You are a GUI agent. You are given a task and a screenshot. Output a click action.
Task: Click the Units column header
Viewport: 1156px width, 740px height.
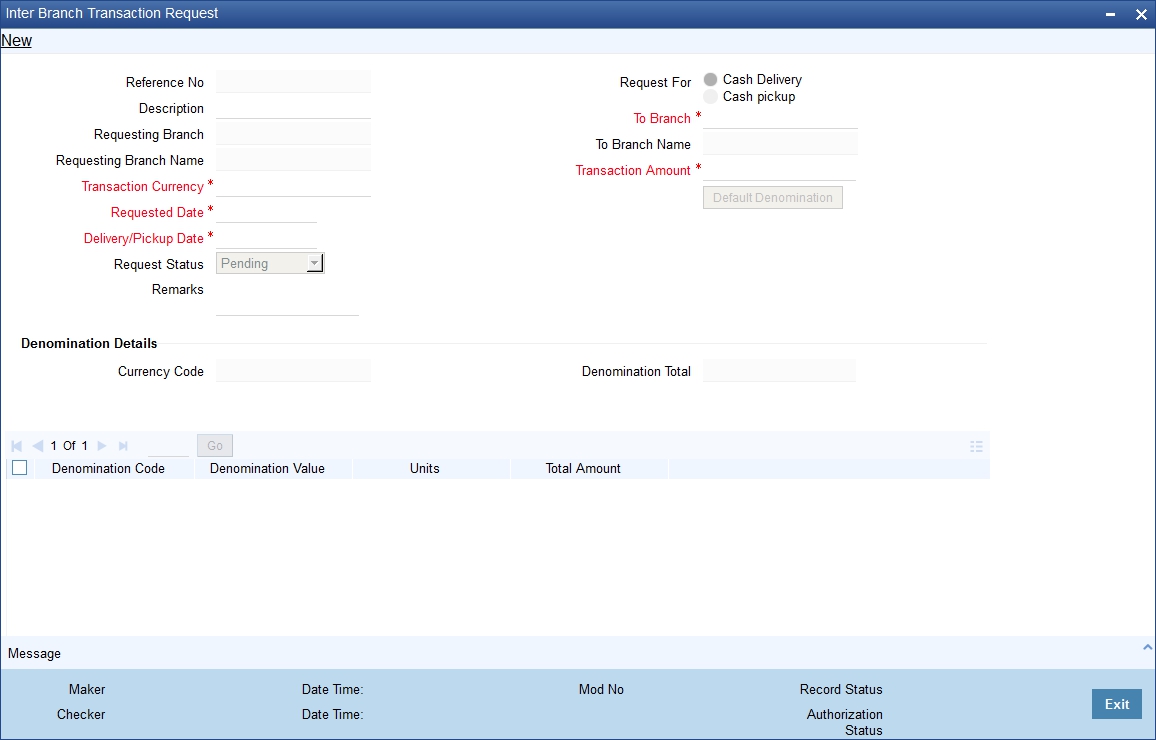(x=425, y=469)
